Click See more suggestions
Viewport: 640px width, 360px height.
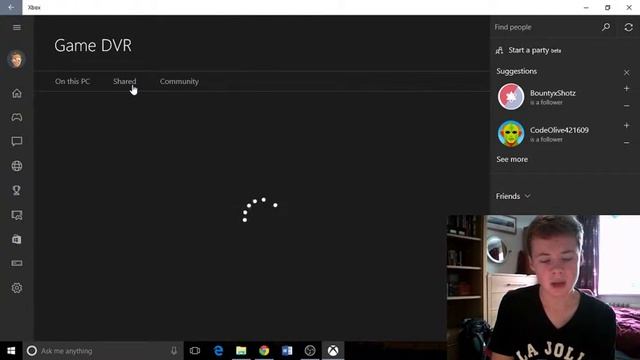click(512, 159)
